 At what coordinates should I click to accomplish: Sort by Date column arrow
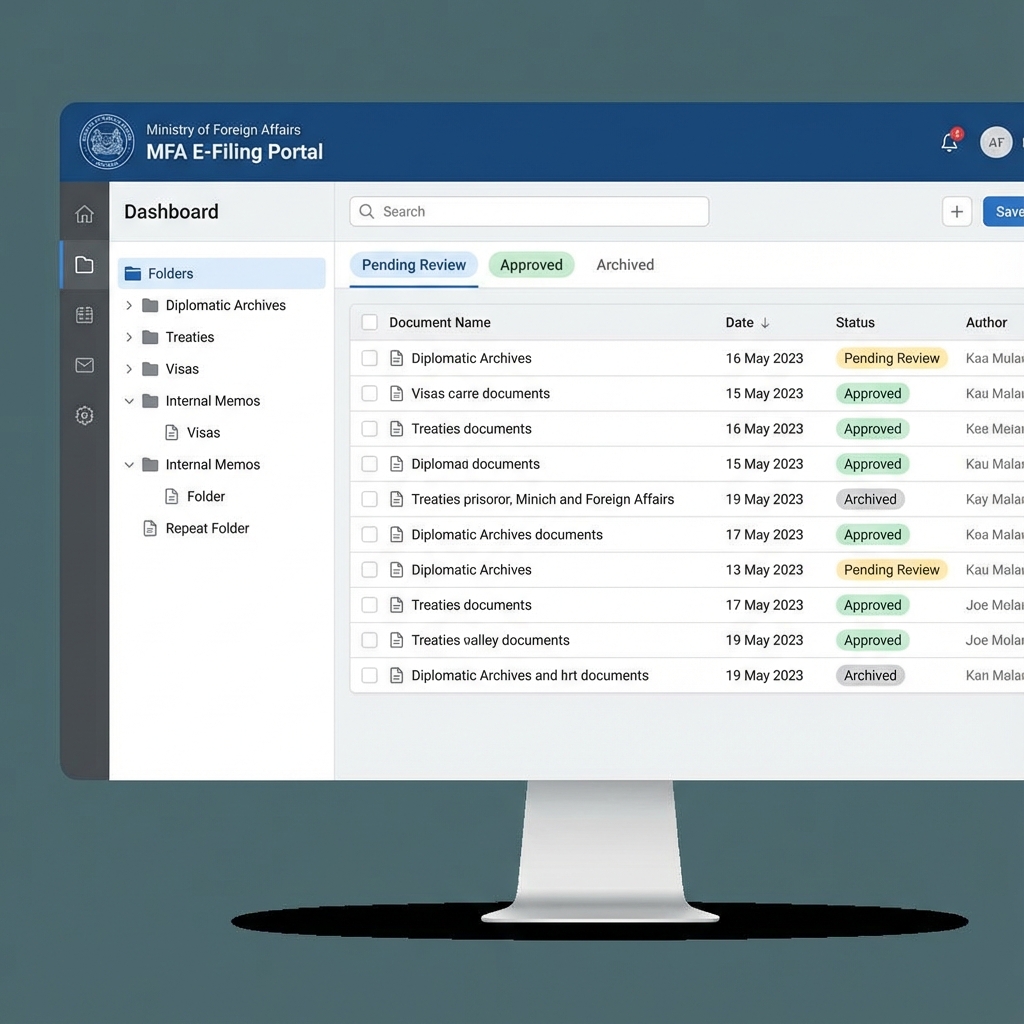[x=765, y=323]
